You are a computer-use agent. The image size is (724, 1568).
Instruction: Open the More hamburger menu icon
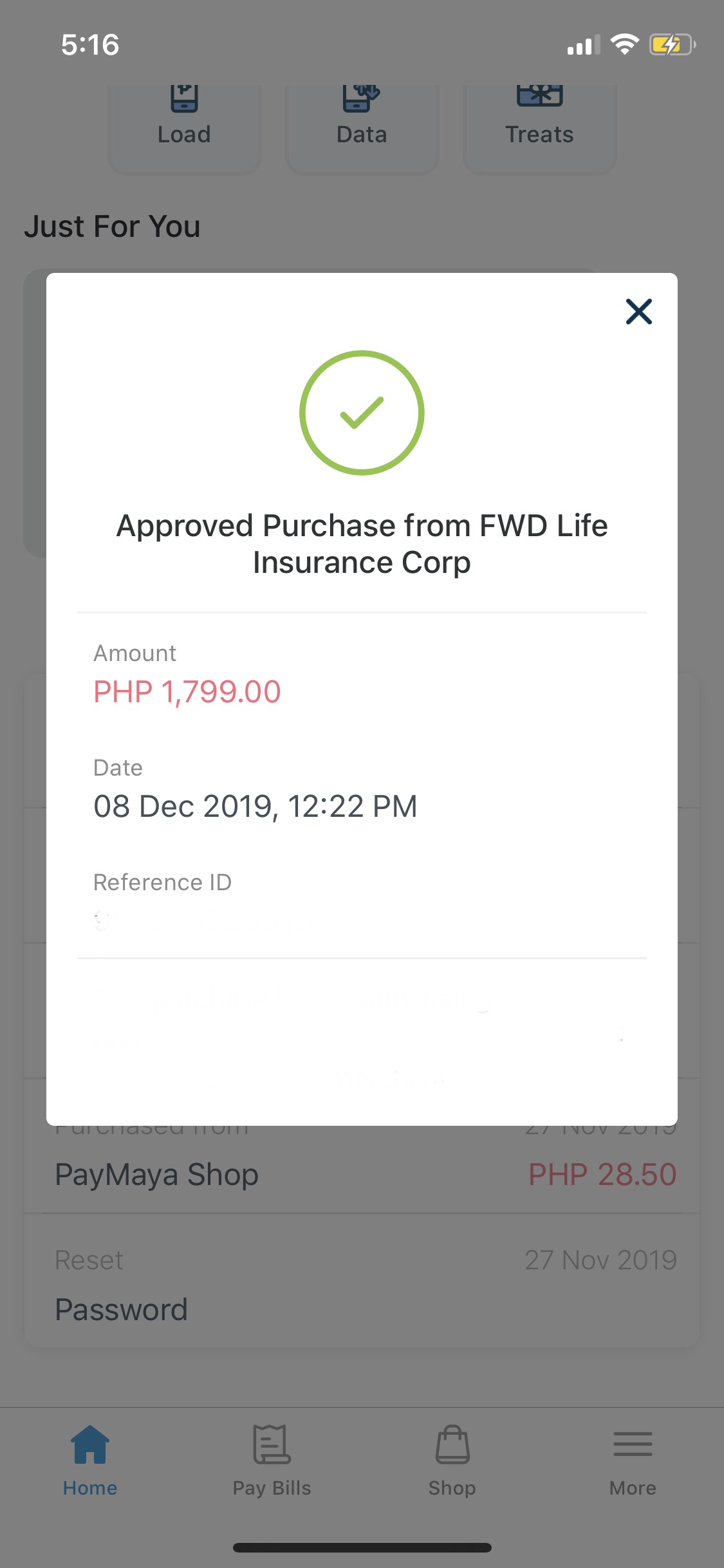[x=633, y=1444]
